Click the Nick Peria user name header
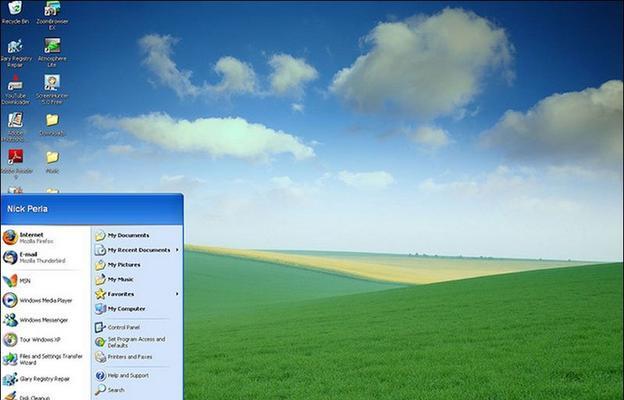624x400 pixels. tap(27, 209)
